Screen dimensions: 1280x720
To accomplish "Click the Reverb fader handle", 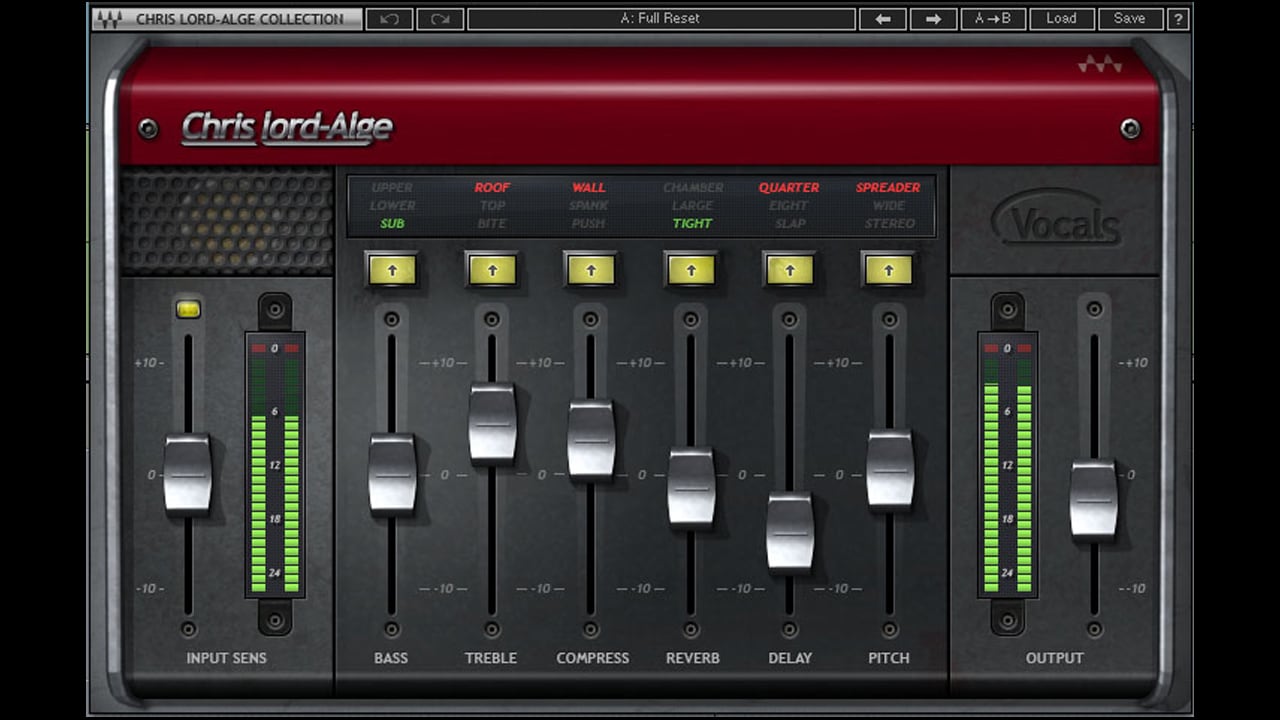I will [691, 487].
